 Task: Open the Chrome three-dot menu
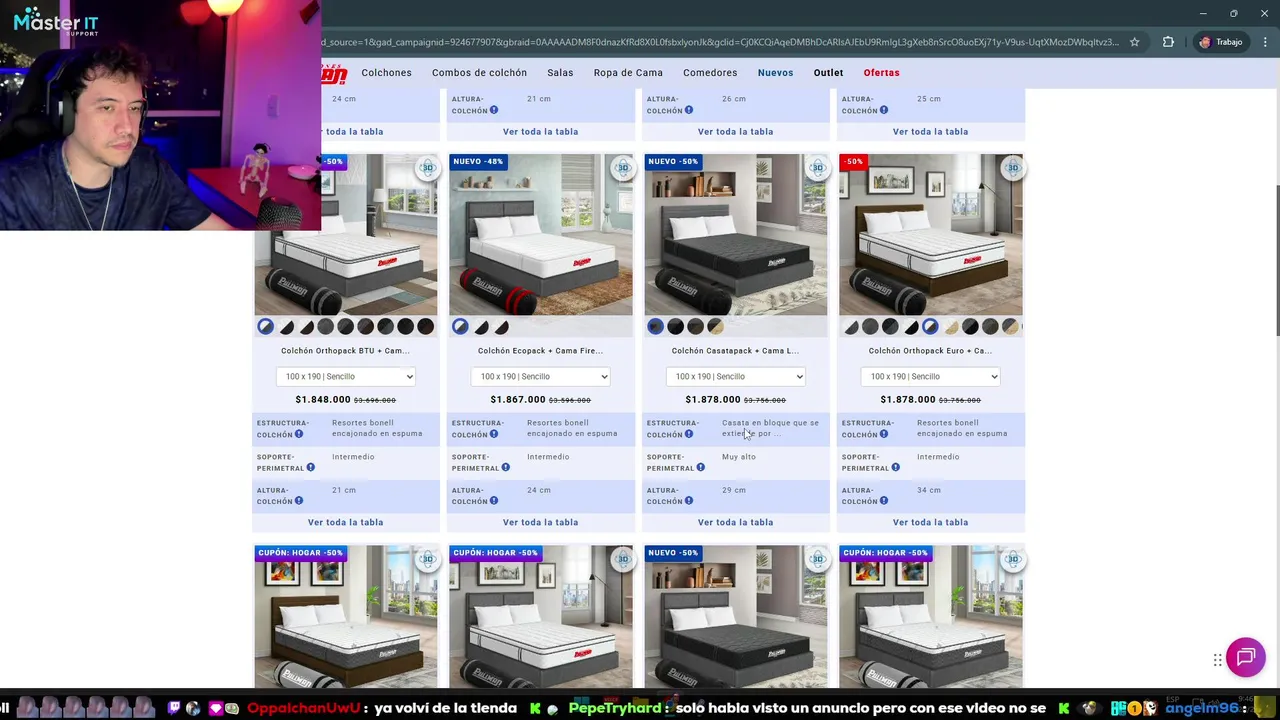coord(1265,42)
